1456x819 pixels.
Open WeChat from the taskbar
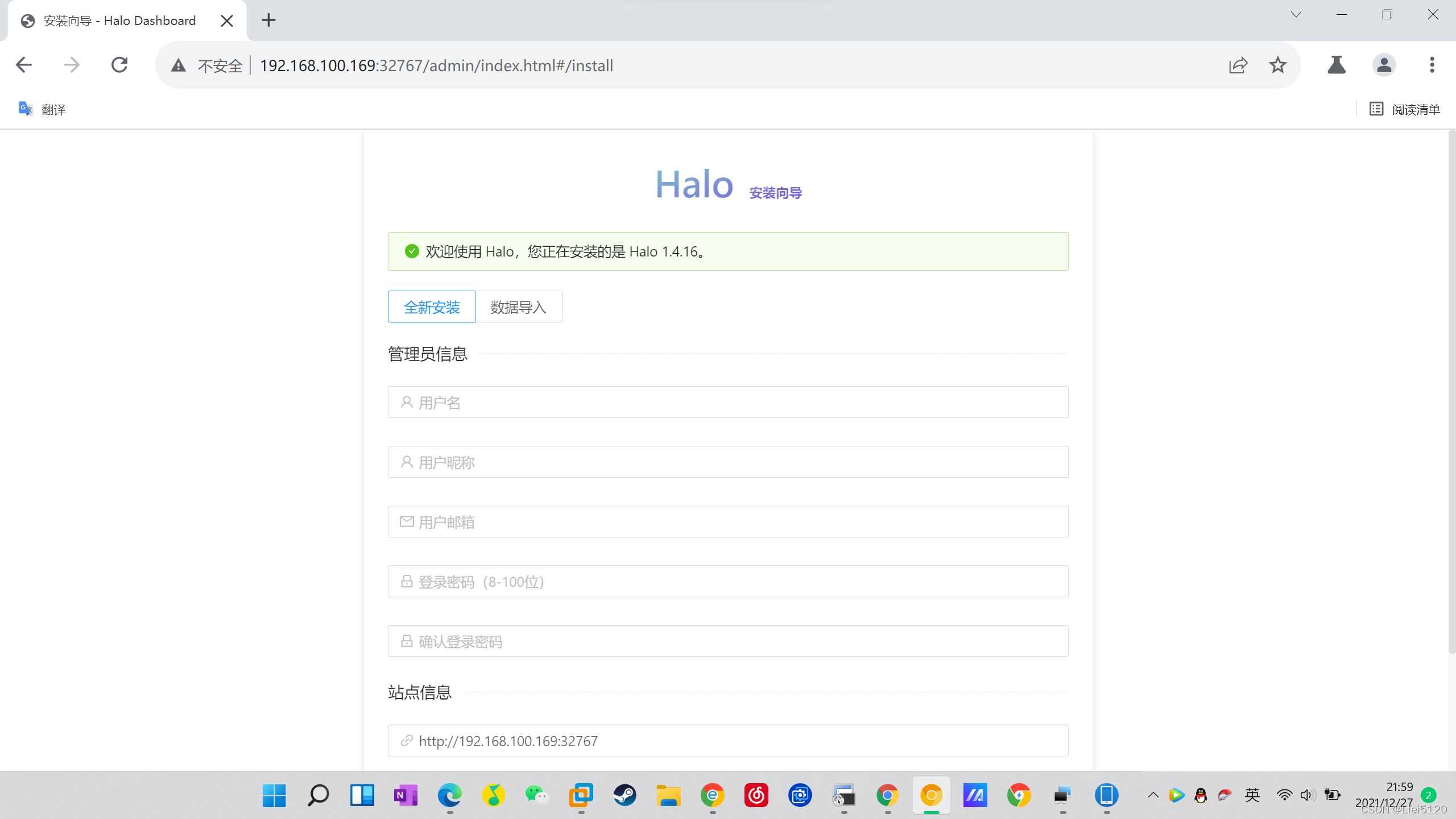click(536, 795)
